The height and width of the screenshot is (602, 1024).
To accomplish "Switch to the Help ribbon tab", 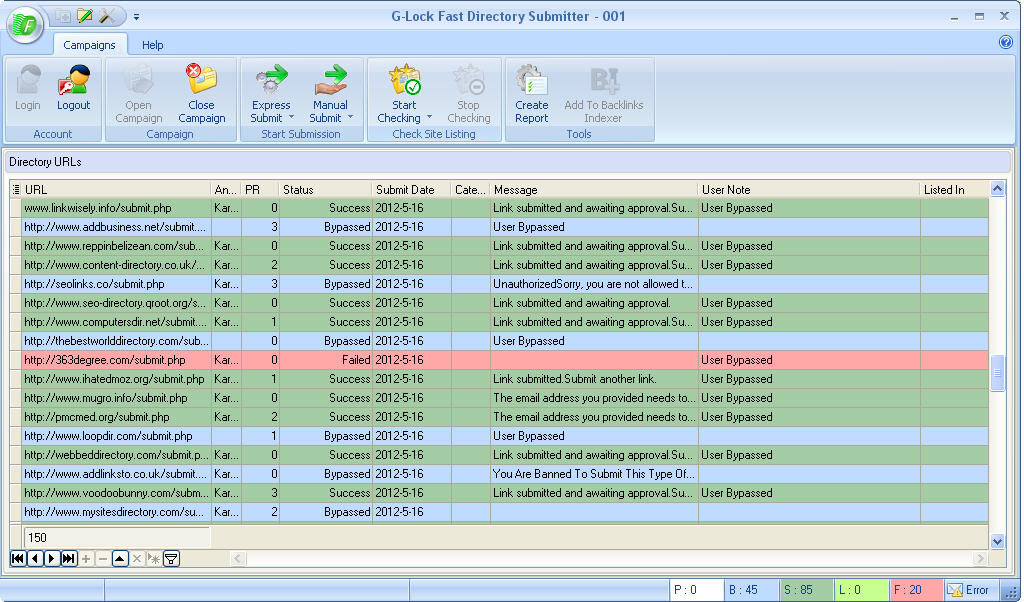I will pos(152,45).
